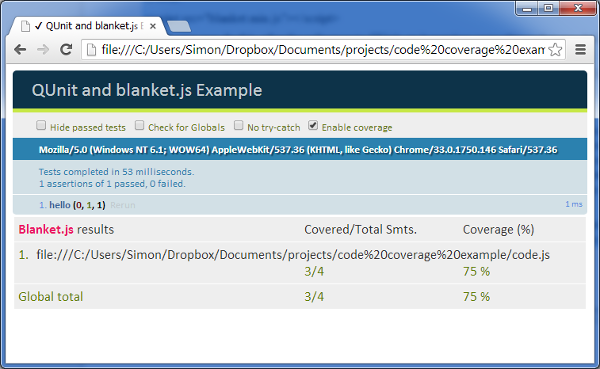Maximize the Chrome window
600x369 pixels.
(x=548, y=8)
